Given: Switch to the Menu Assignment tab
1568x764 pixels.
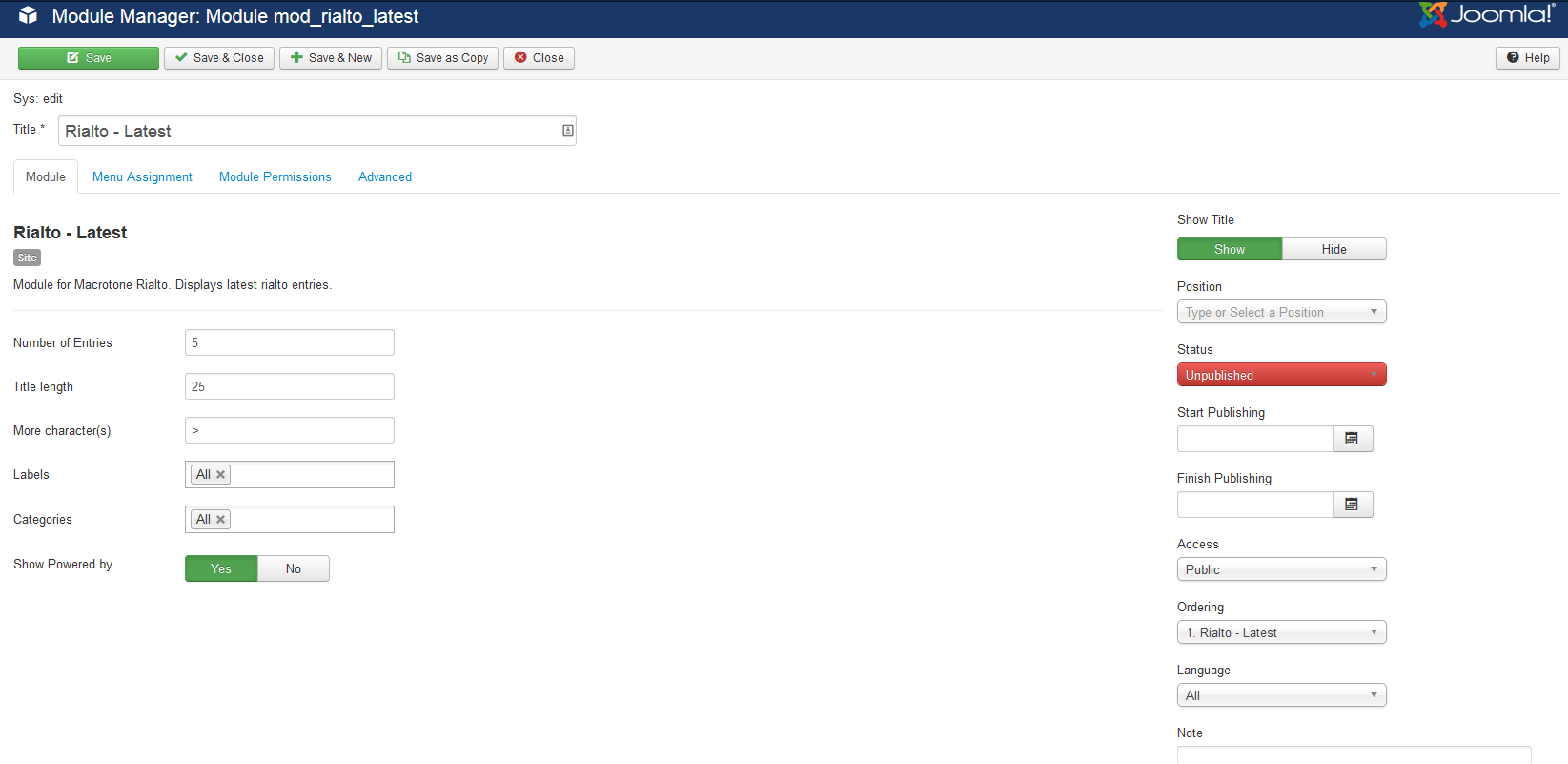Looking at the screenshot, I should [142, 177].
